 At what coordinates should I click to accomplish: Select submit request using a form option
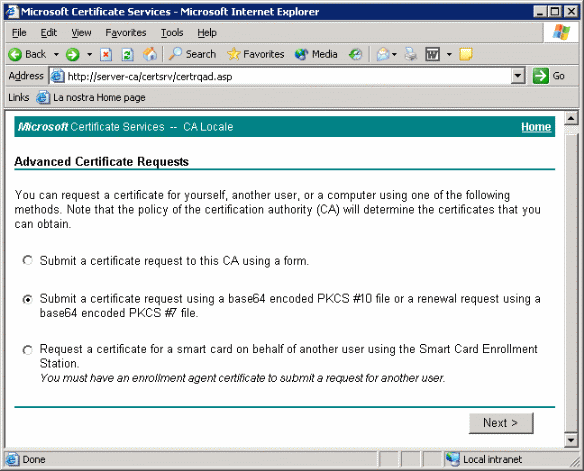(x=28, y=260)
